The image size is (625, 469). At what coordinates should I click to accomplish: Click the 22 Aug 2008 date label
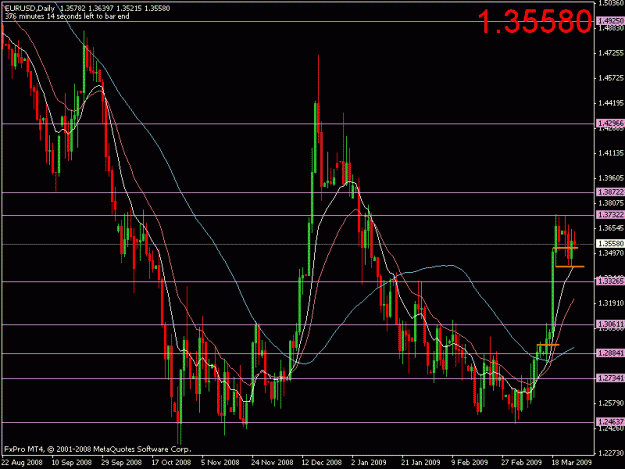click(22, 463)
